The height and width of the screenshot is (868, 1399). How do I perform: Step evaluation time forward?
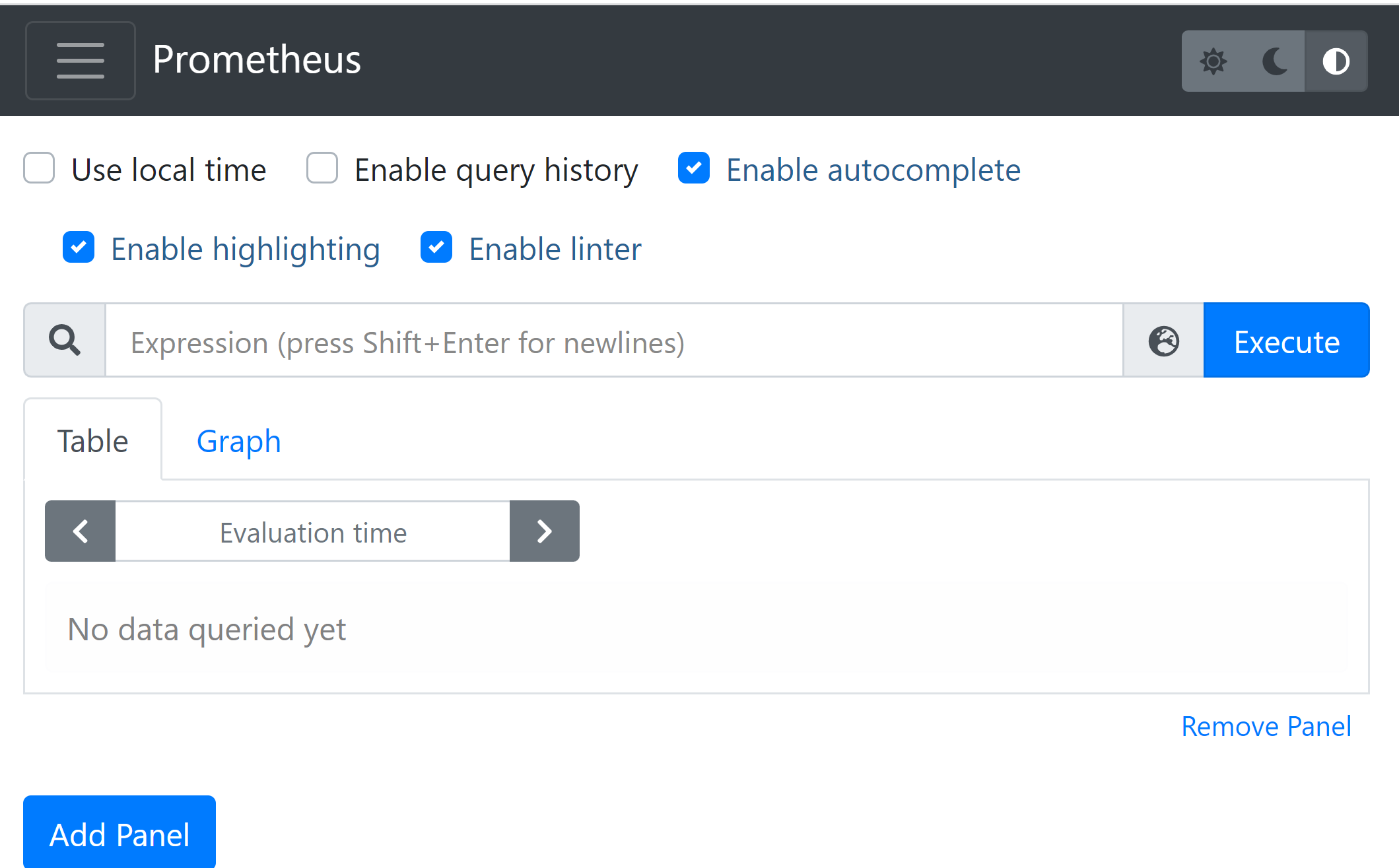click(x=544, y=531)
